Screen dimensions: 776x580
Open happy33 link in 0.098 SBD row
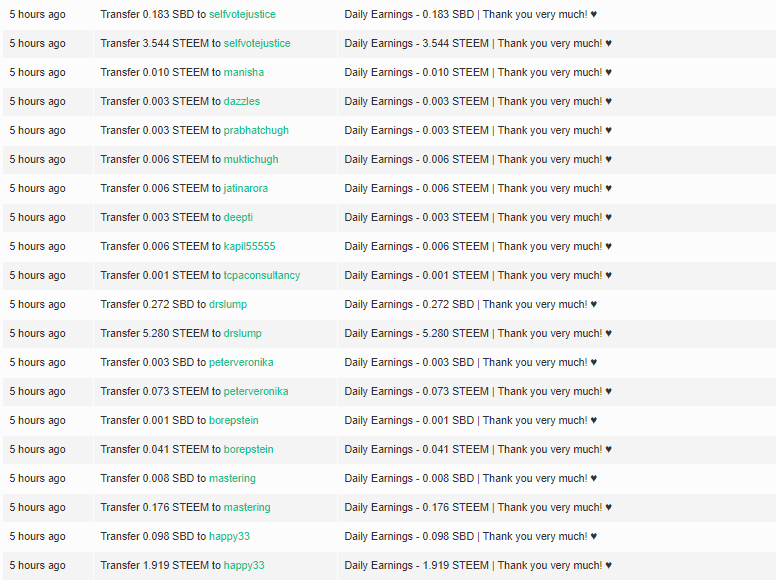pos(229,536)
